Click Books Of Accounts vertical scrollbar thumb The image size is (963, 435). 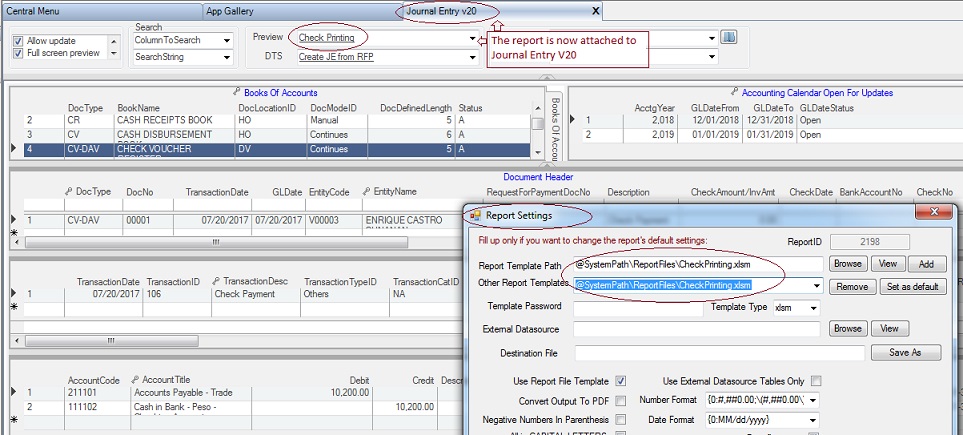[537, 123]
